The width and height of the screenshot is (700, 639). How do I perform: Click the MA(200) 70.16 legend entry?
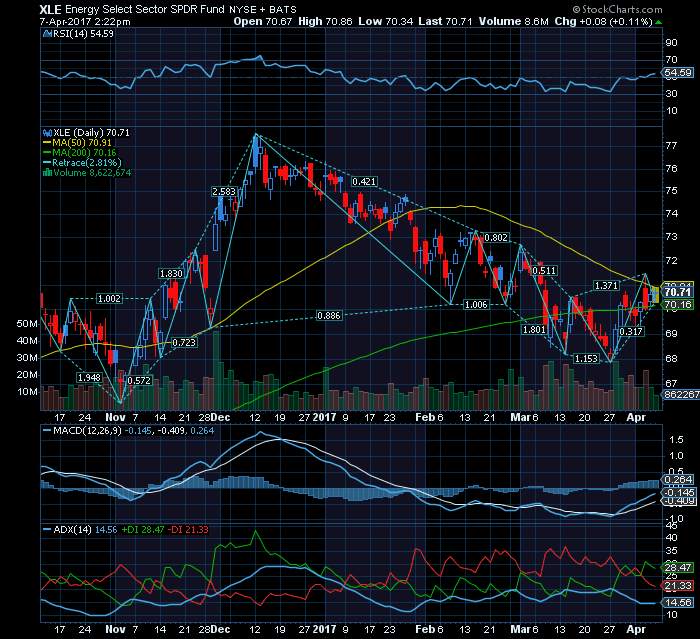tap(84, 153)
